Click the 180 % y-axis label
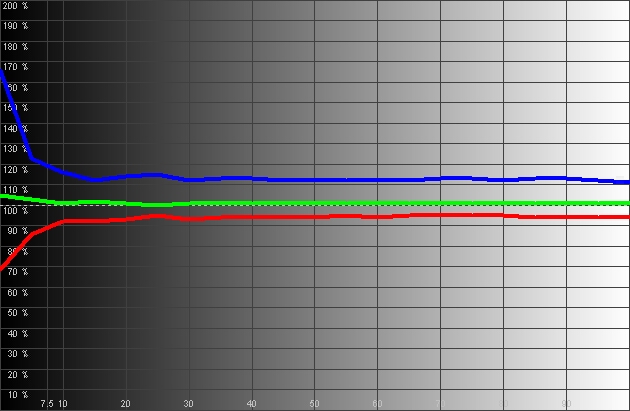Viewport: 630px width, 411px height. click(15, 47)
